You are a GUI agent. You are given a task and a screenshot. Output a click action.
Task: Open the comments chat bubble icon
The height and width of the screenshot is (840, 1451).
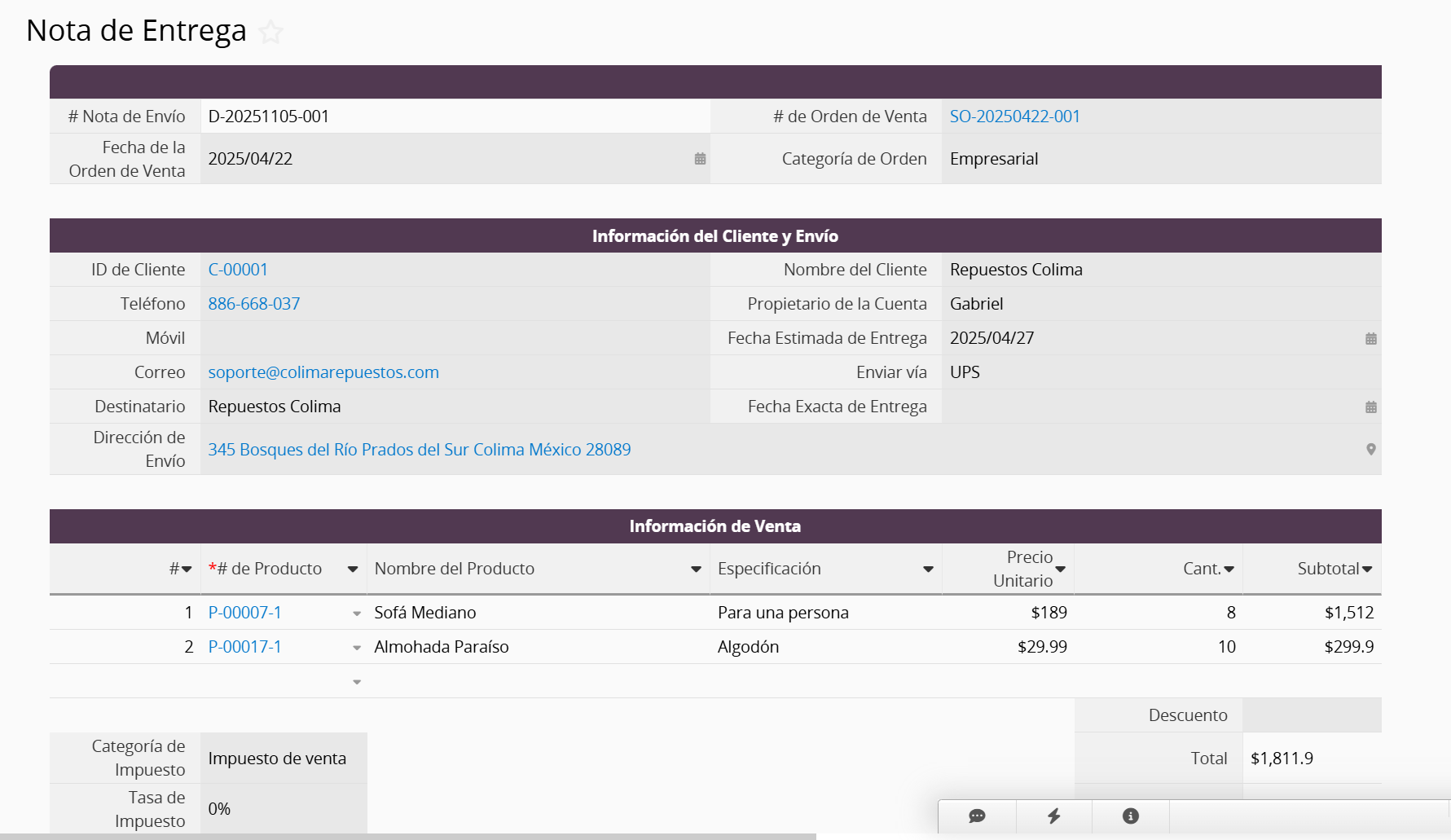(977, 816)
